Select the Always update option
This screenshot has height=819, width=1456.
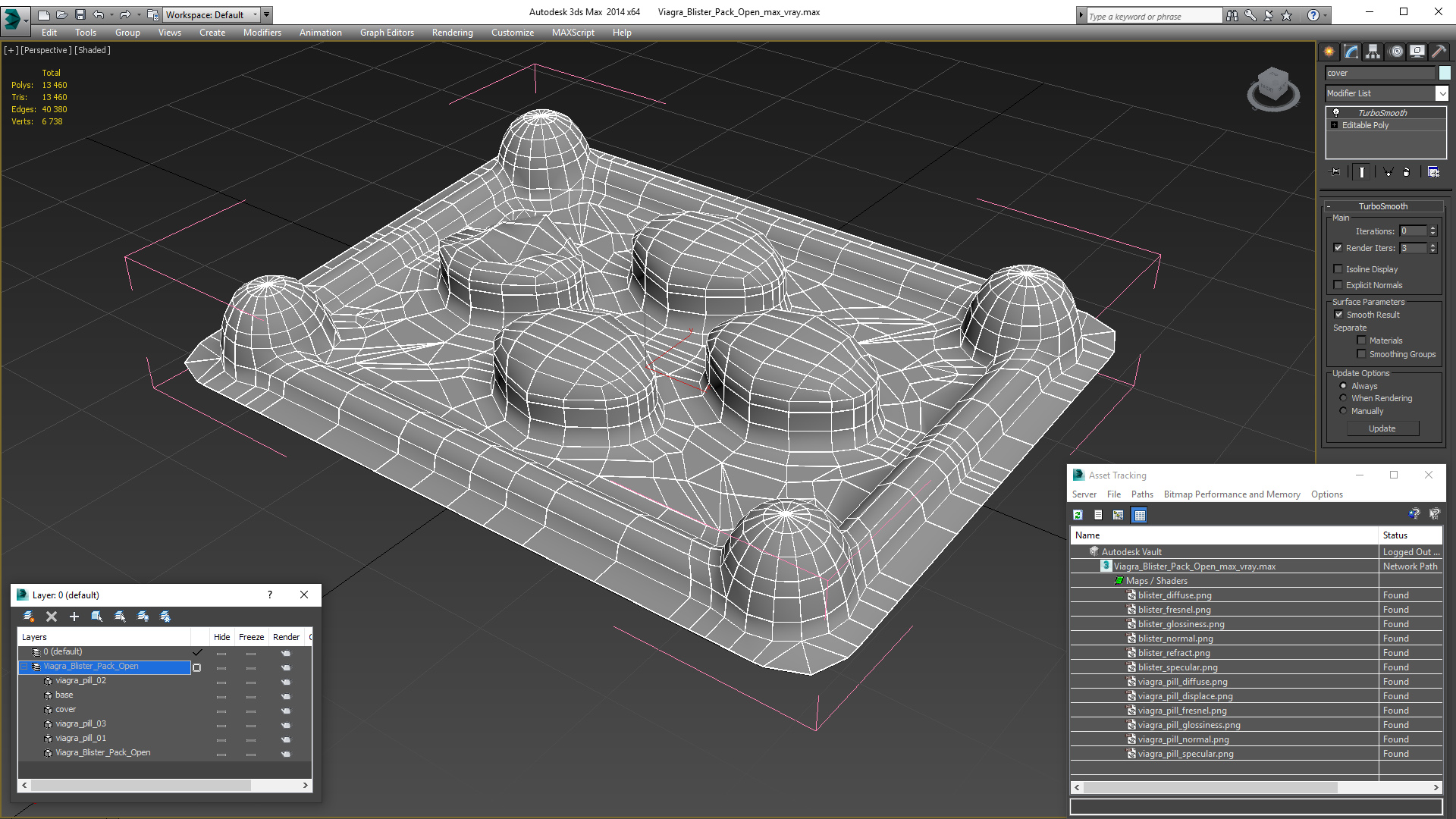point(1343,386)
